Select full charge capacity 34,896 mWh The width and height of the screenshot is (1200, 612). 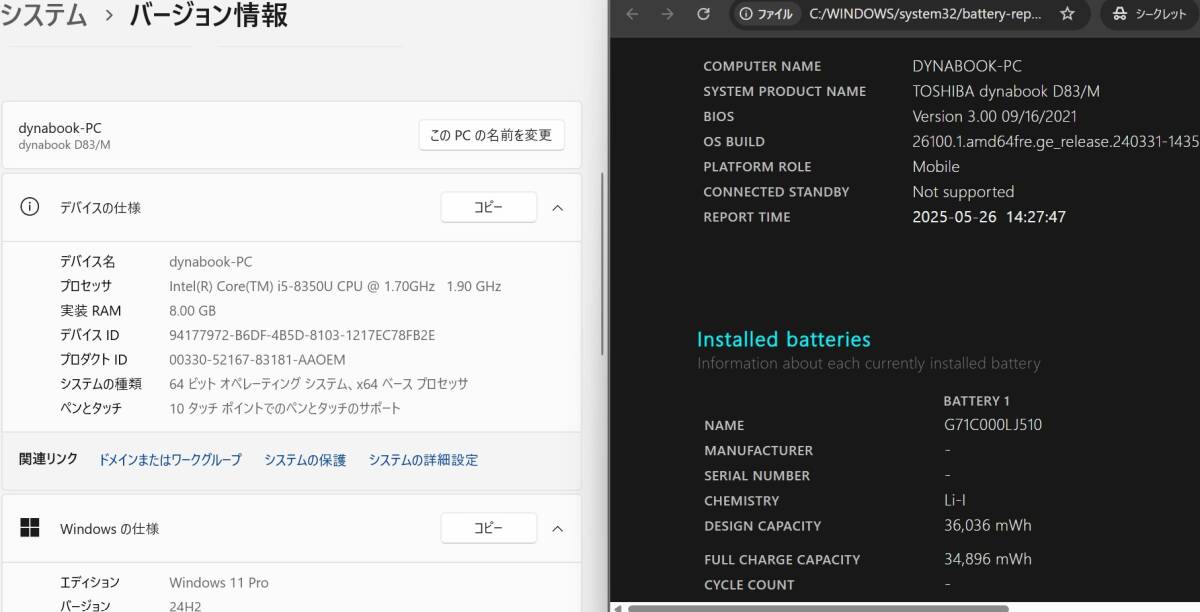pos(987,559)
